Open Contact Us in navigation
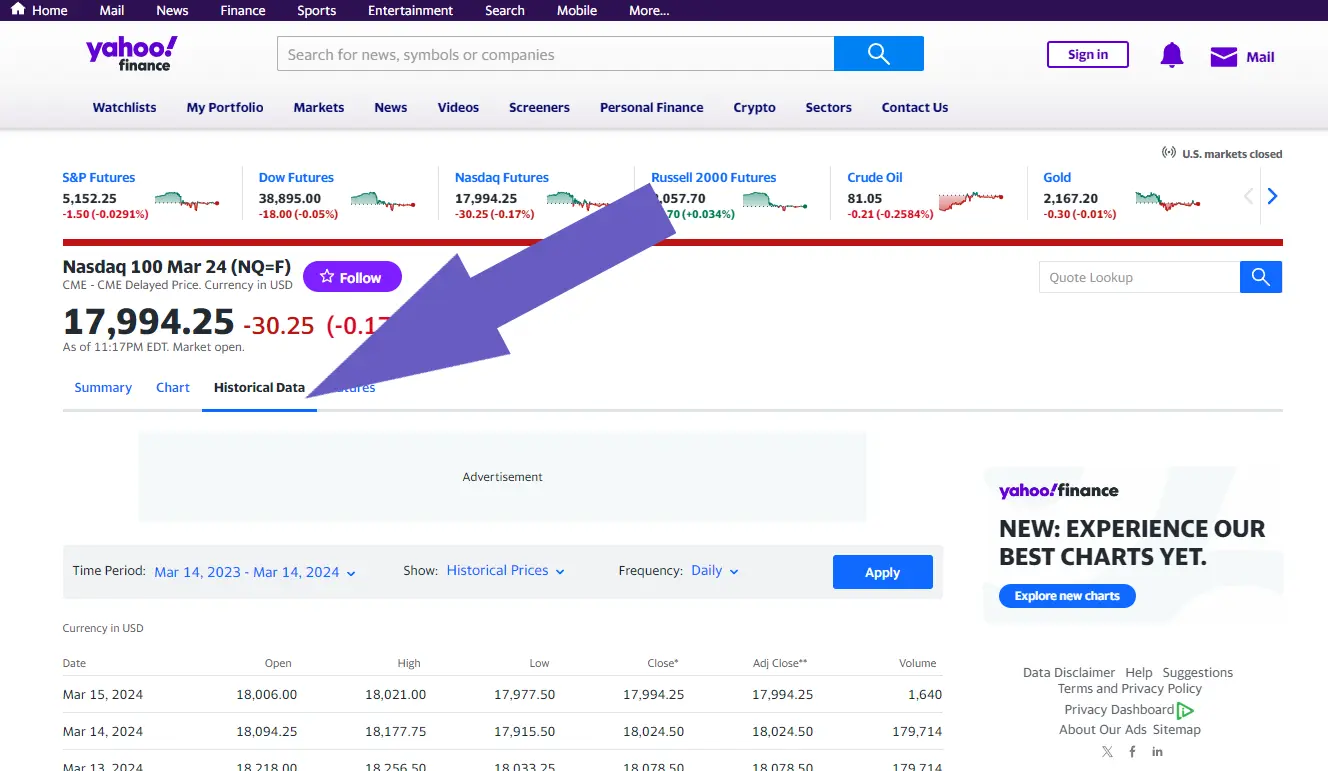This screenshot has width=1328, height=771. pyautogui.click(x=914, y=107)
